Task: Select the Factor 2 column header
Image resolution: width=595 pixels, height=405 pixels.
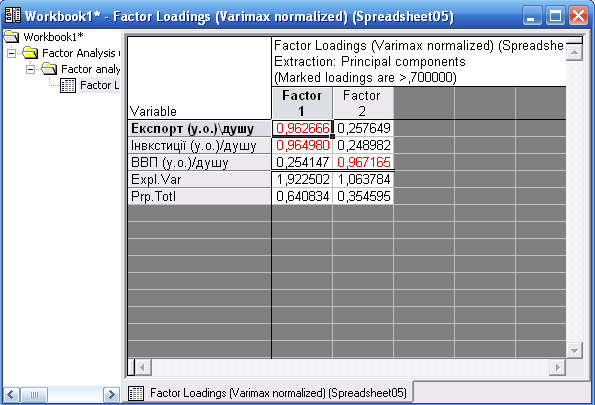Action: [x=363, y=103]
